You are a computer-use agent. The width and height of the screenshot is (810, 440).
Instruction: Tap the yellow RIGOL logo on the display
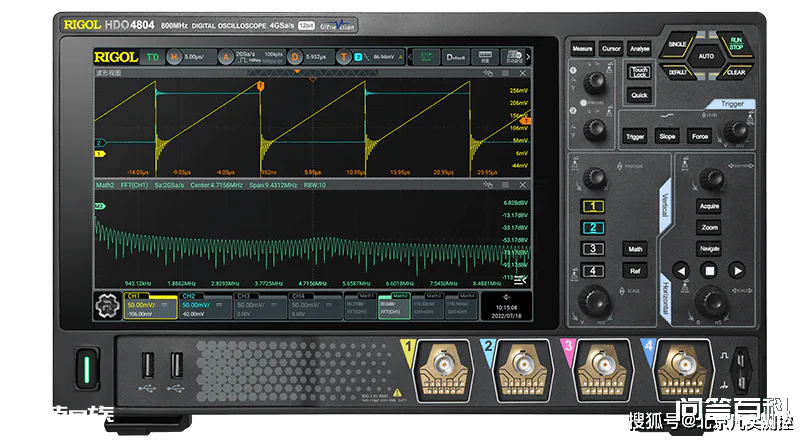click(116, 57)
